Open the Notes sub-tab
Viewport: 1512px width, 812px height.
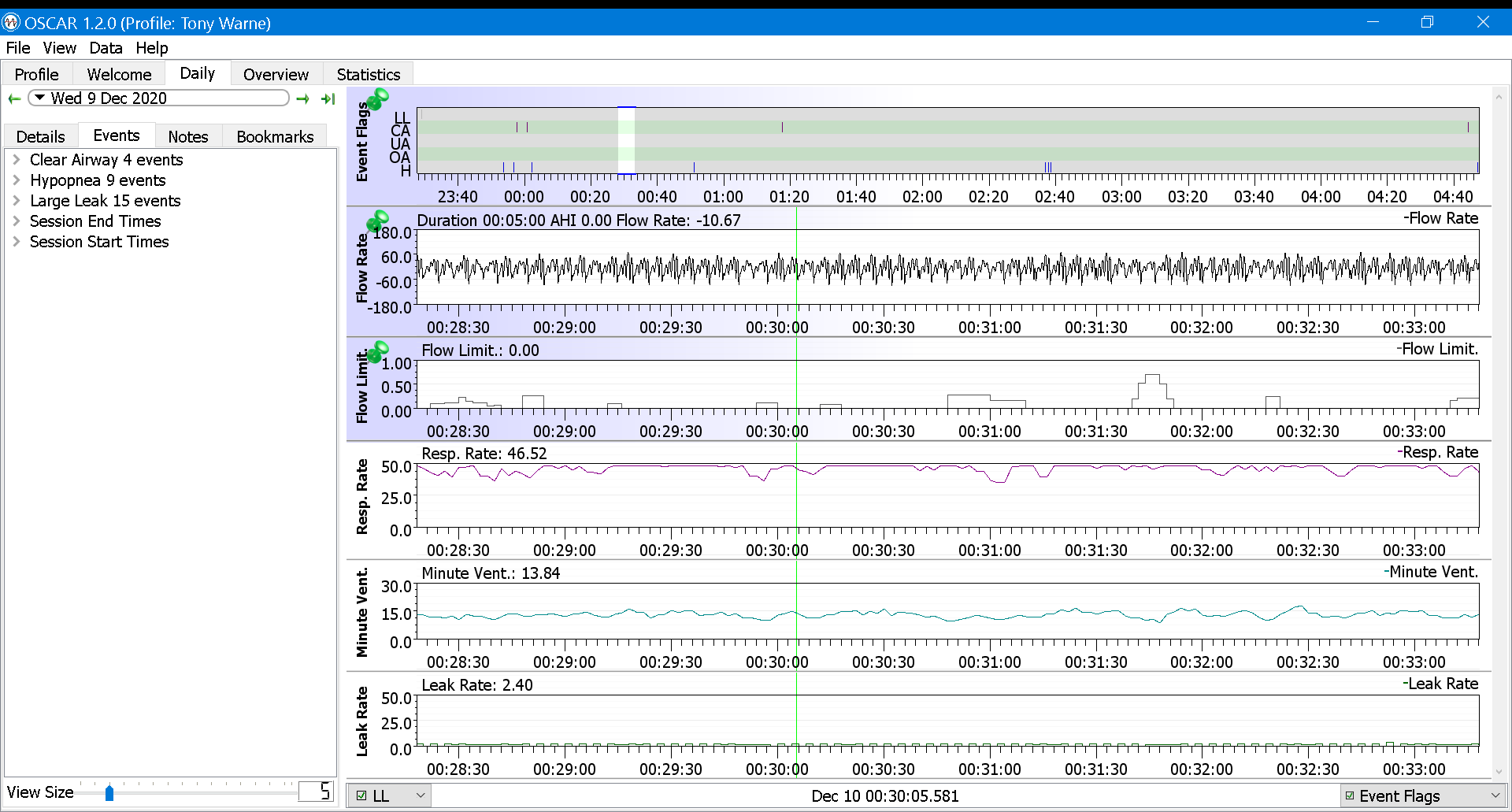188,136
